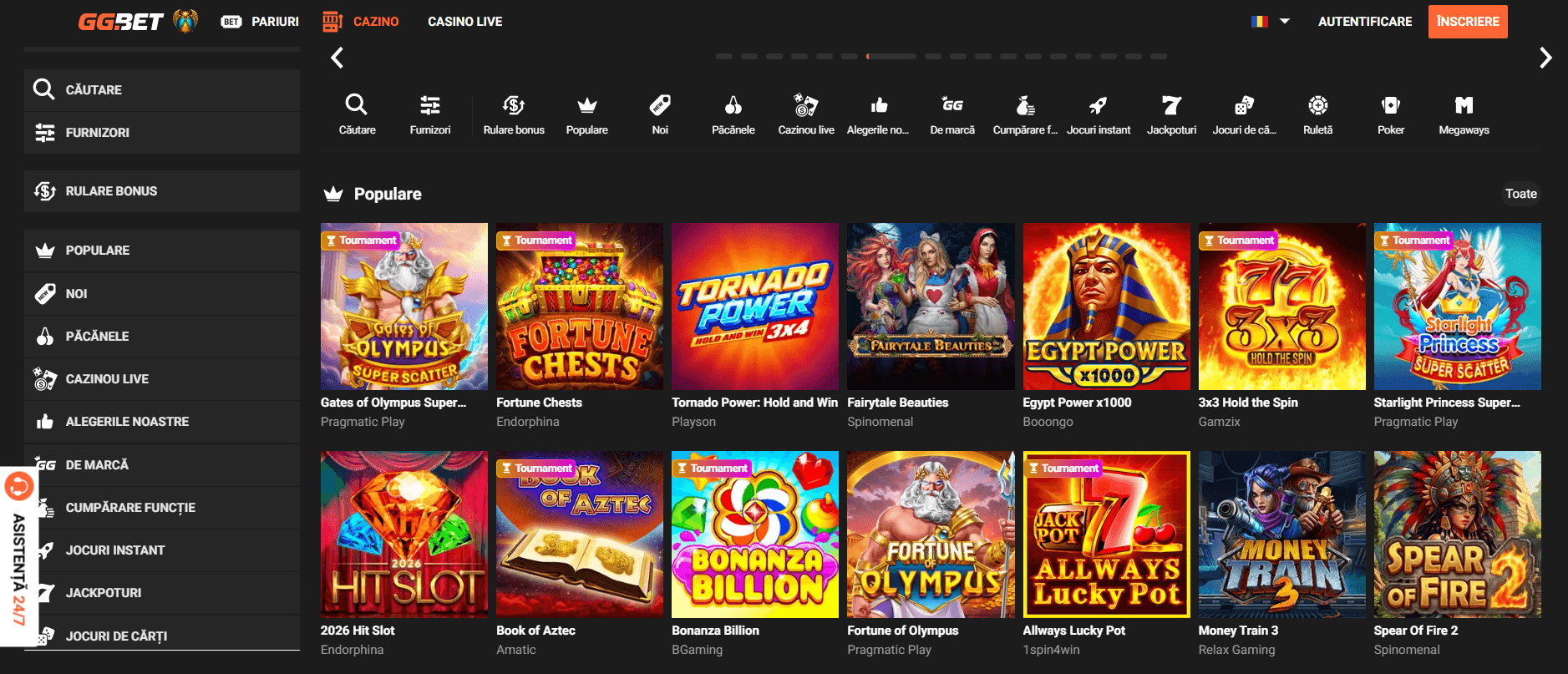Open FURNIZORI in the left sidebar
1568x674 pixels.
[x=162, y=133]
